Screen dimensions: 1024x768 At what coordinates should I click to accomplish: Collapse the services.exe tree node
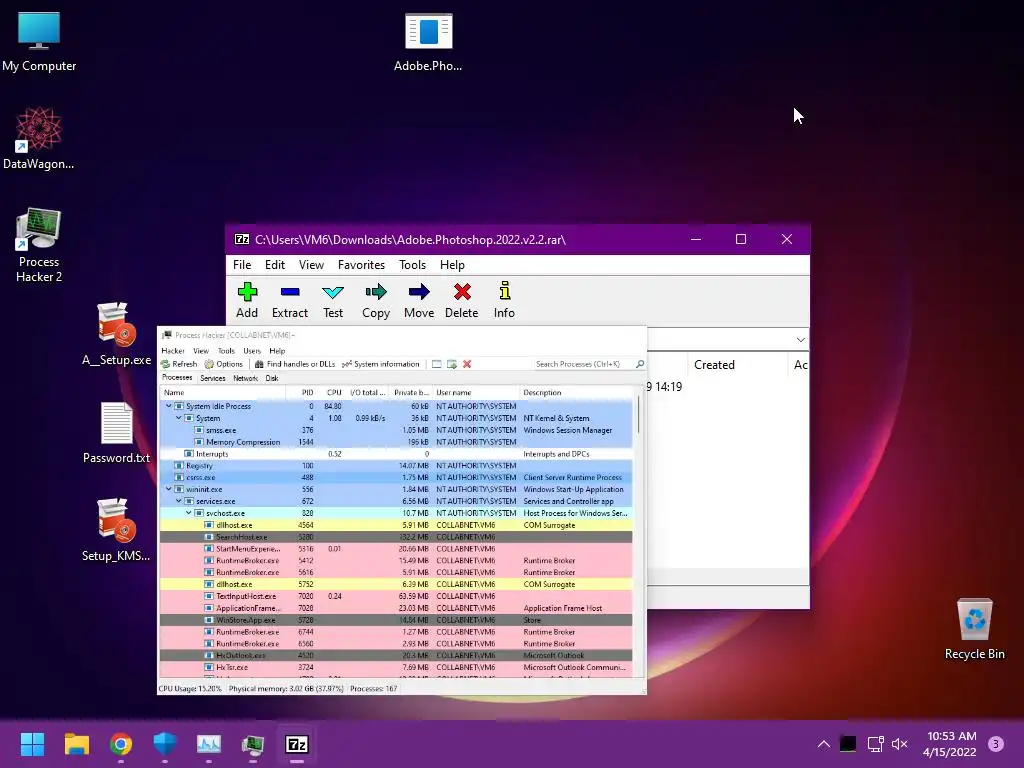pyautogui.click(x=178, y=501)
